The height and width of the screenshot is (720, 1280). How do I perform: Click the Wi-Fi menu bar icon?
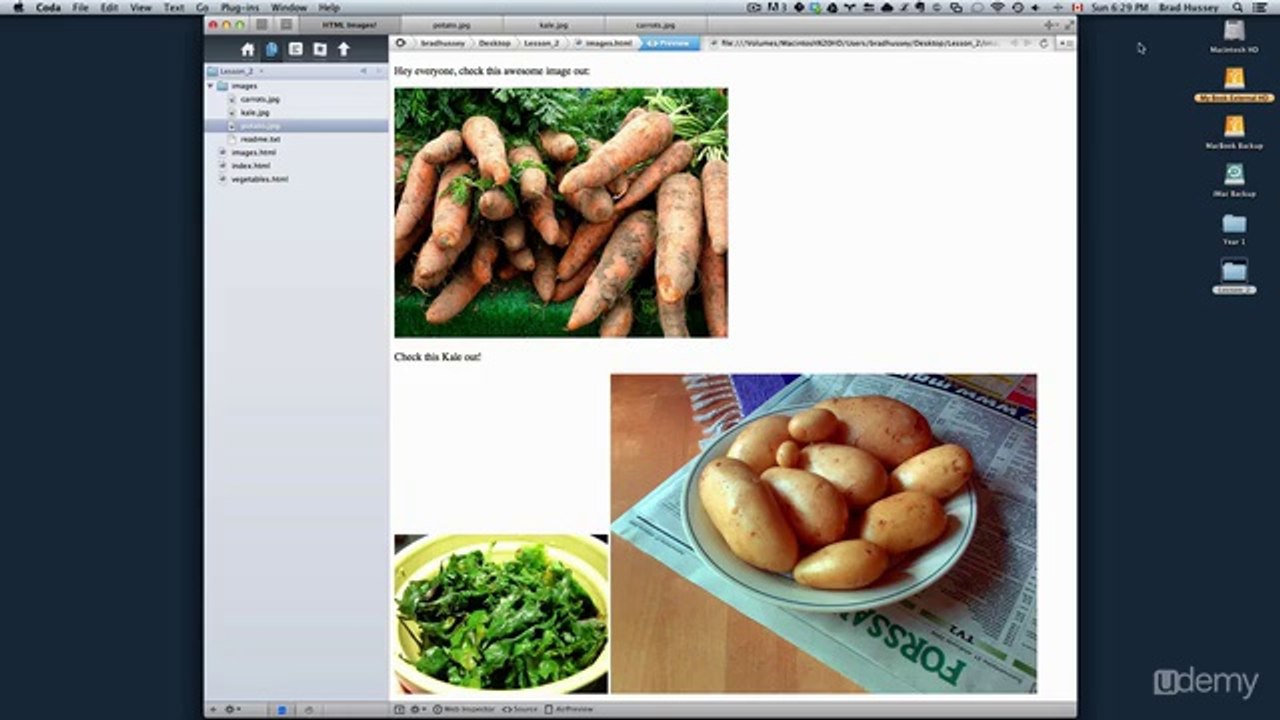999,7
